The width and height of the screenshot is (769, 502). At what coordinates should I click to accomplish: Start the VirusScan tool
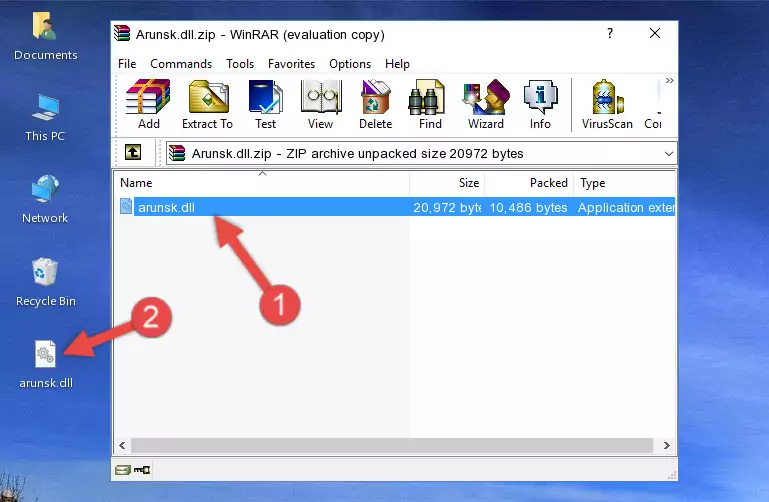607,104
